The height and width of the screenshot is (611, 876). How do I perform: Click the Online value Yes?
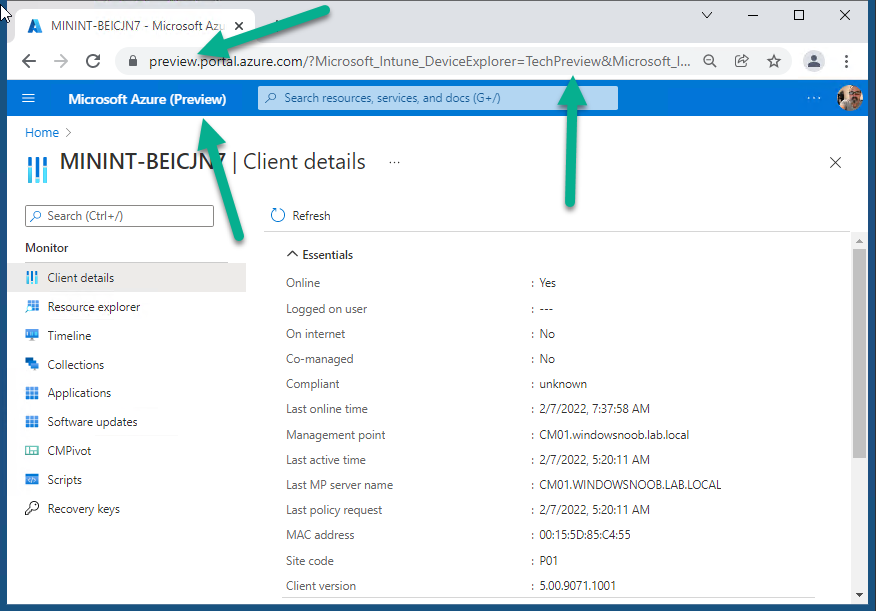(548, 283)
